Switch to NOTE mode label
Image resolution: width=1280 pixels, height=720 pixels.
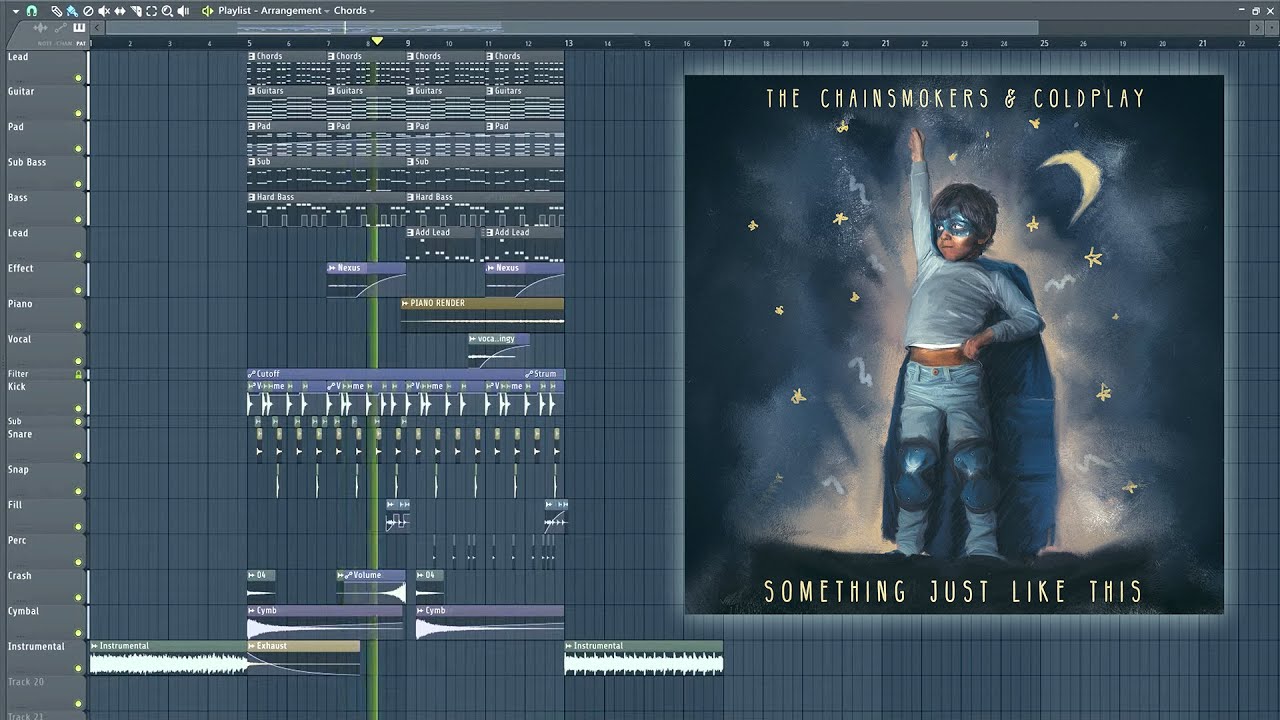(45, 43)
